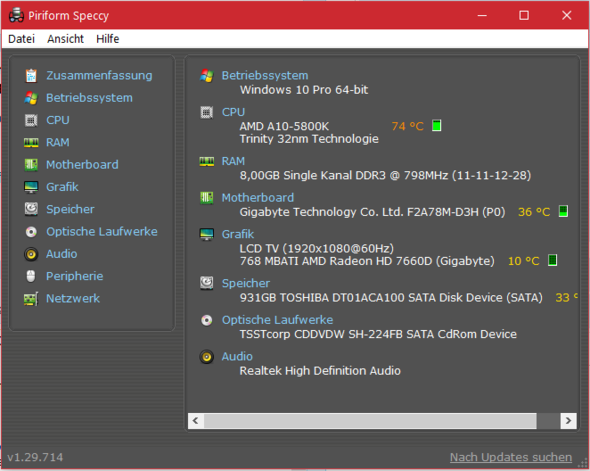Click the version number v1.29.714
This screenshot has height=471, width=590.
point(35,457)
